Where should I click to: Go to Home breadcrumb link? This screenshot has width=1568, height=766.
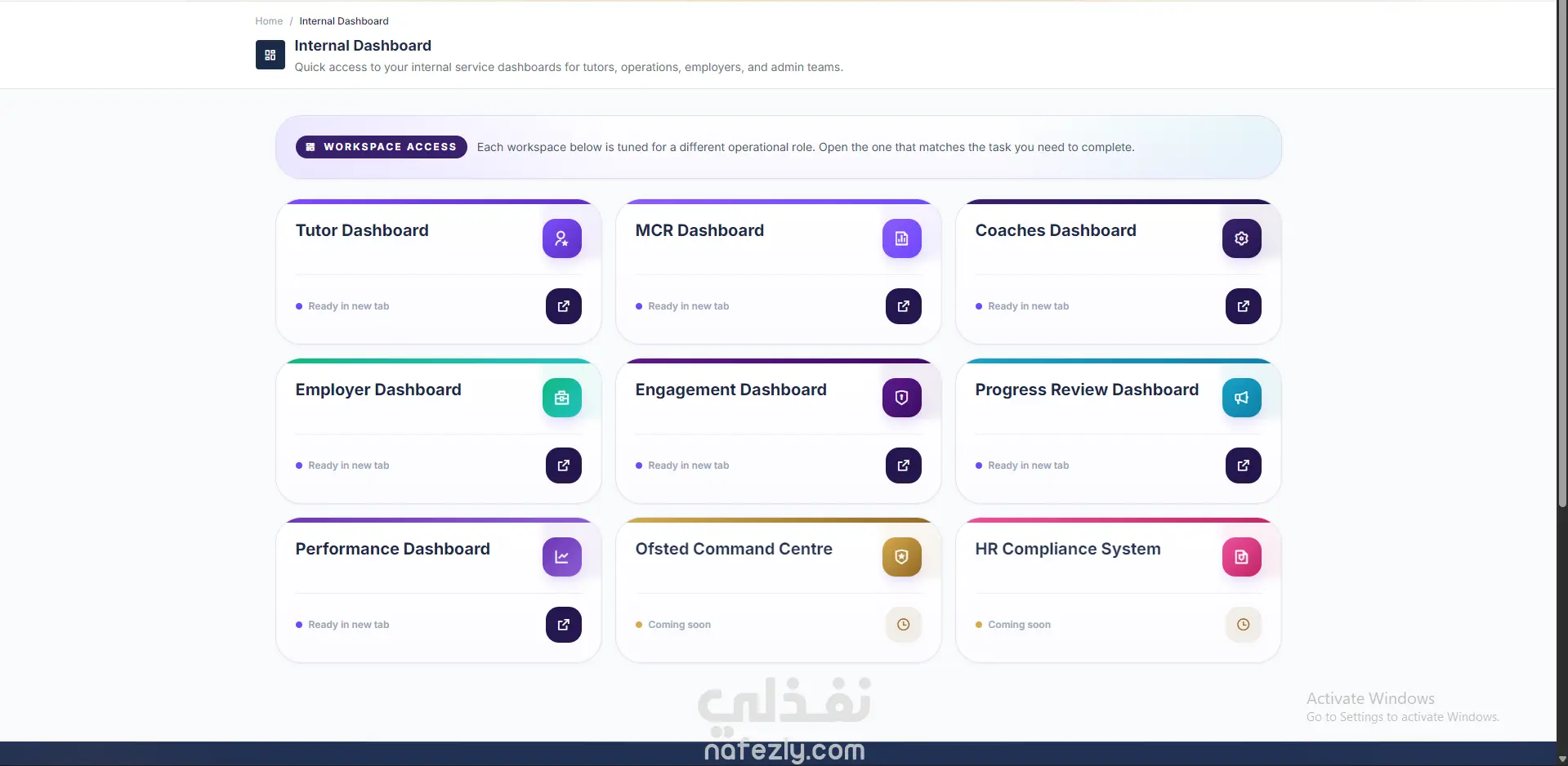pyautogui.click(x=269, y=21)
